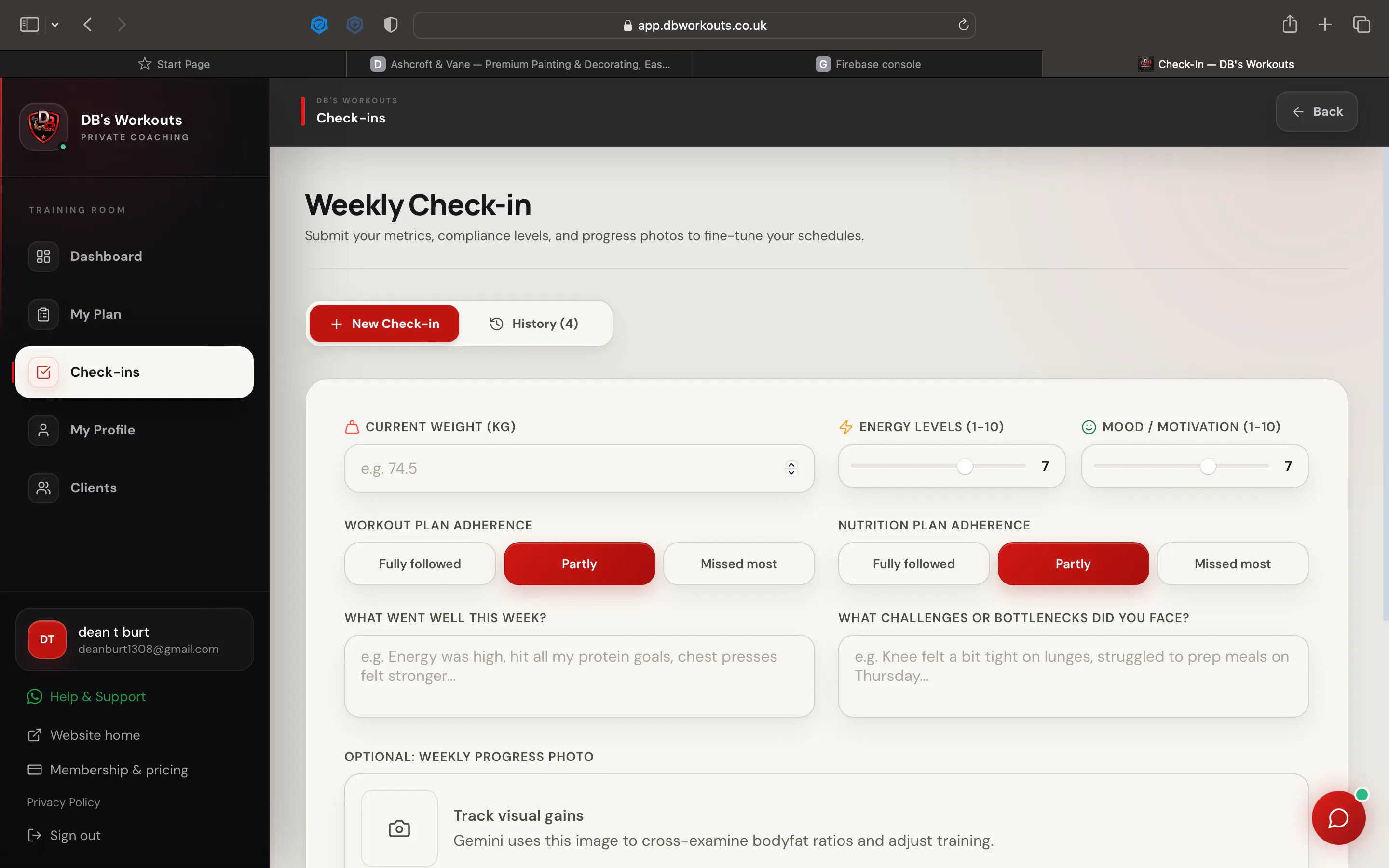This screenshot has width=1389, height=868.
Task: Open the Help & Support link
Action: click(87, 696)
